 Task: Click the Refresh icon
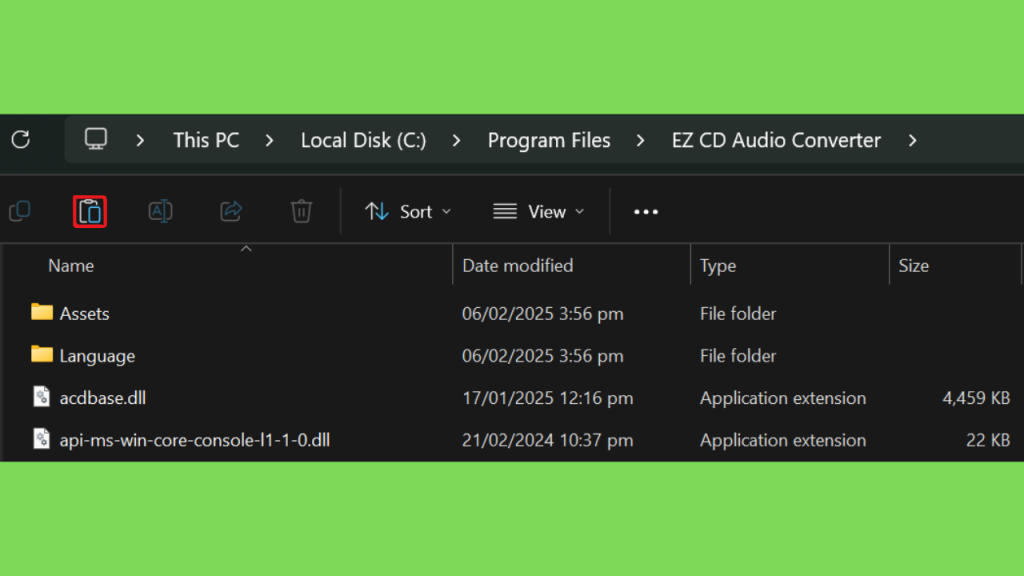20,140
